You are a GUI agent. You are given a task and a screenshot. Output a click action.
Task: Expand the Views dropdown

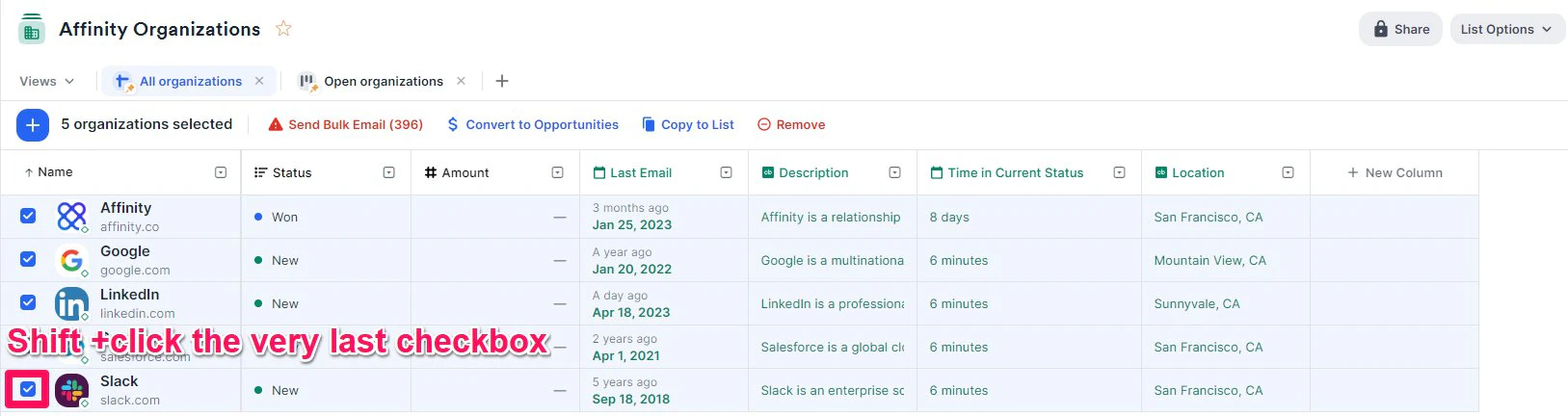[x=46, y=81]
